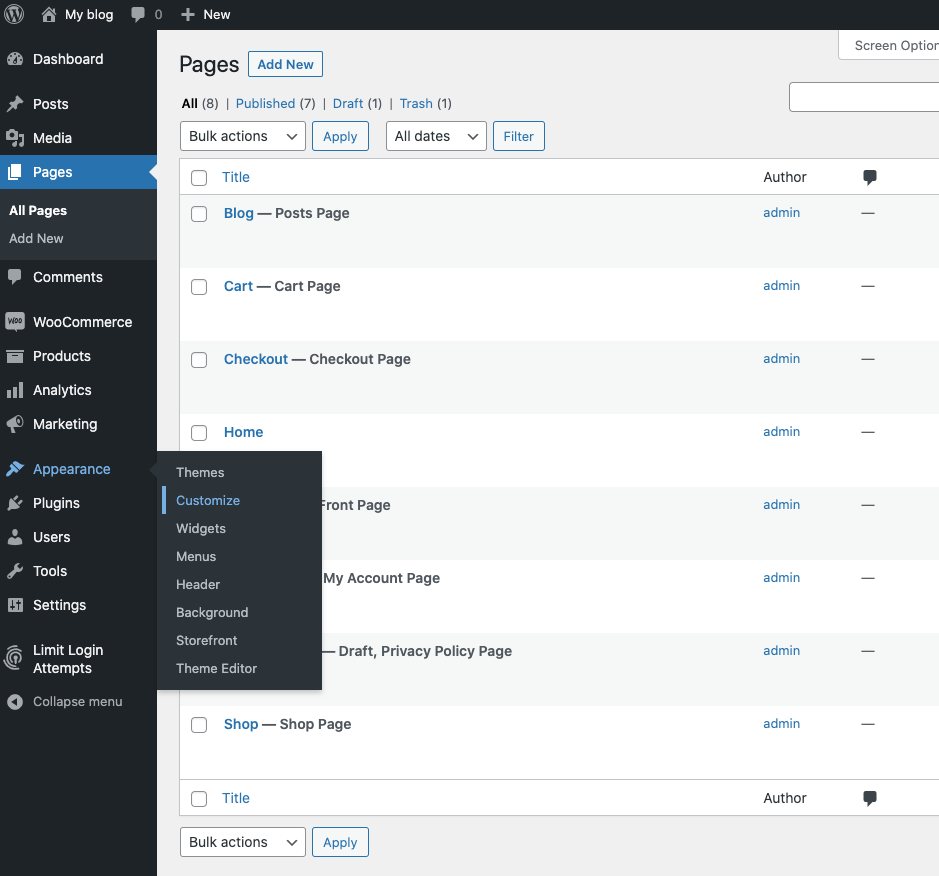Open the Blog page title link
This screenshot has height=876, width=939.
pyautogui.click(x=239, y=213)
